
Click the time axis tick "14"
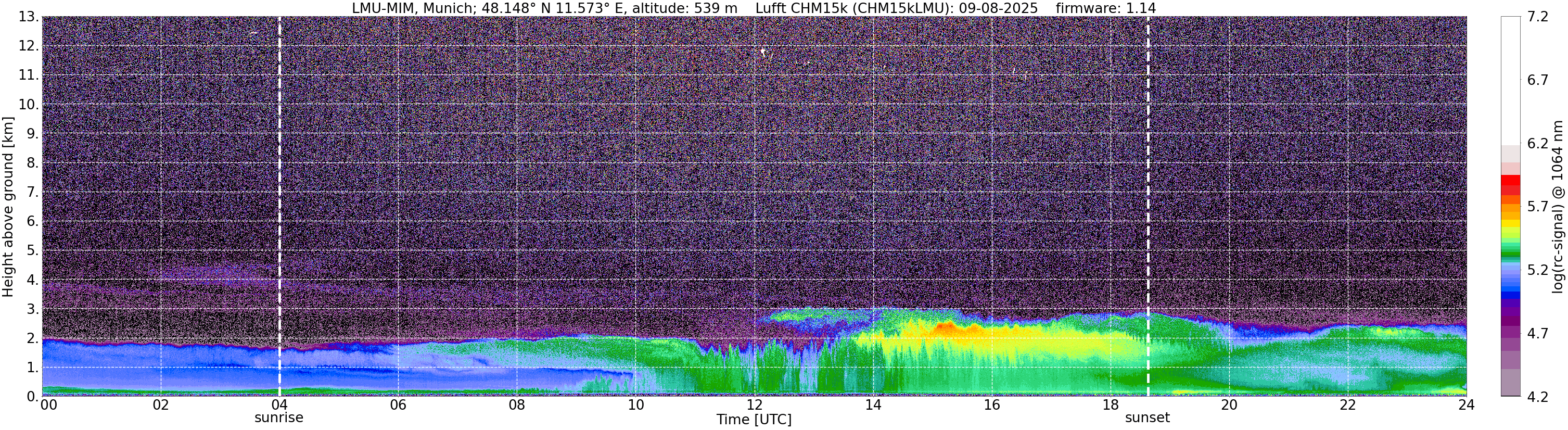click(x=873, y=405)
